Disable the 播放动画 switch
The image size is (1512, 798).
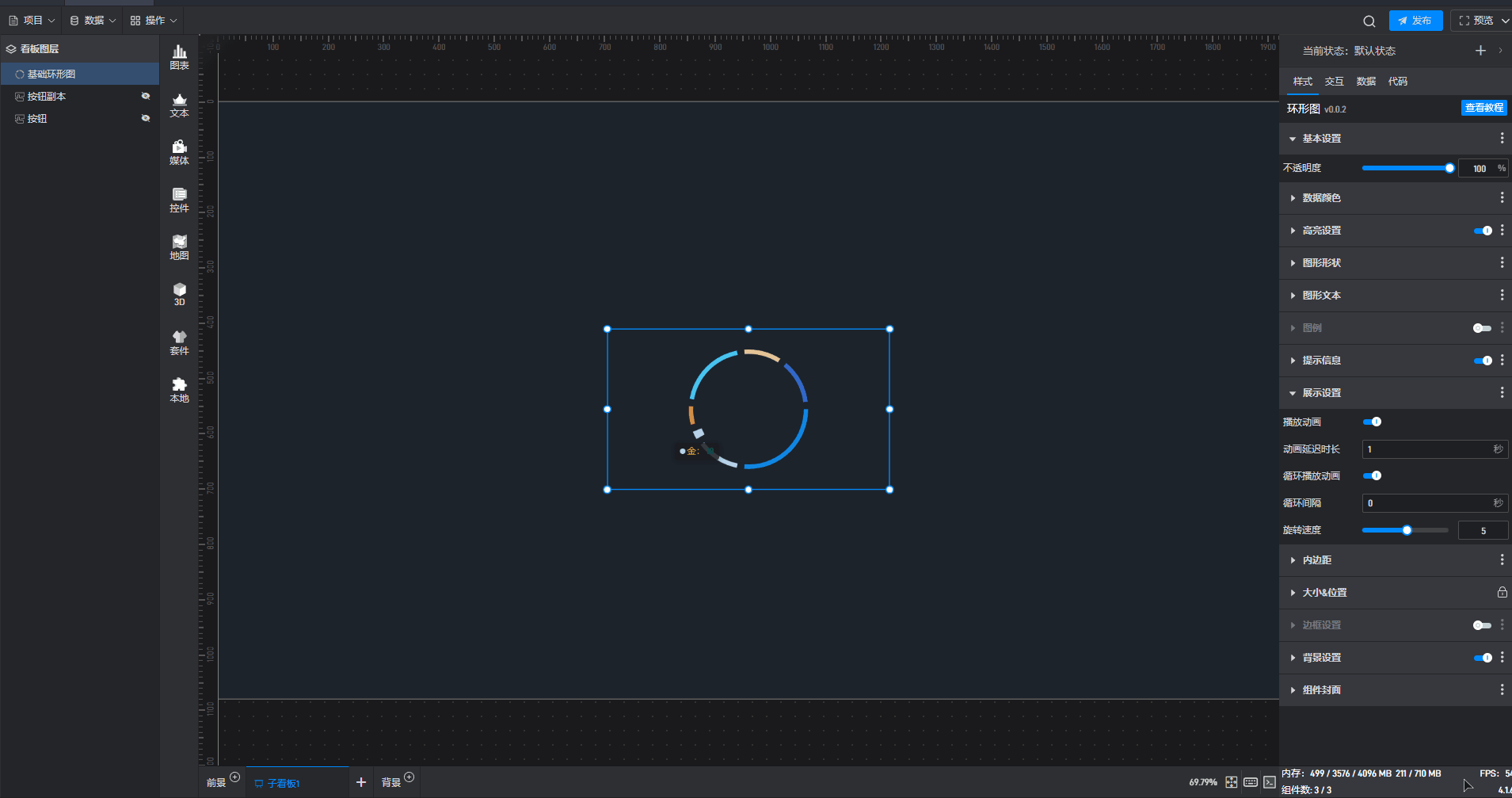(1372, 422)
